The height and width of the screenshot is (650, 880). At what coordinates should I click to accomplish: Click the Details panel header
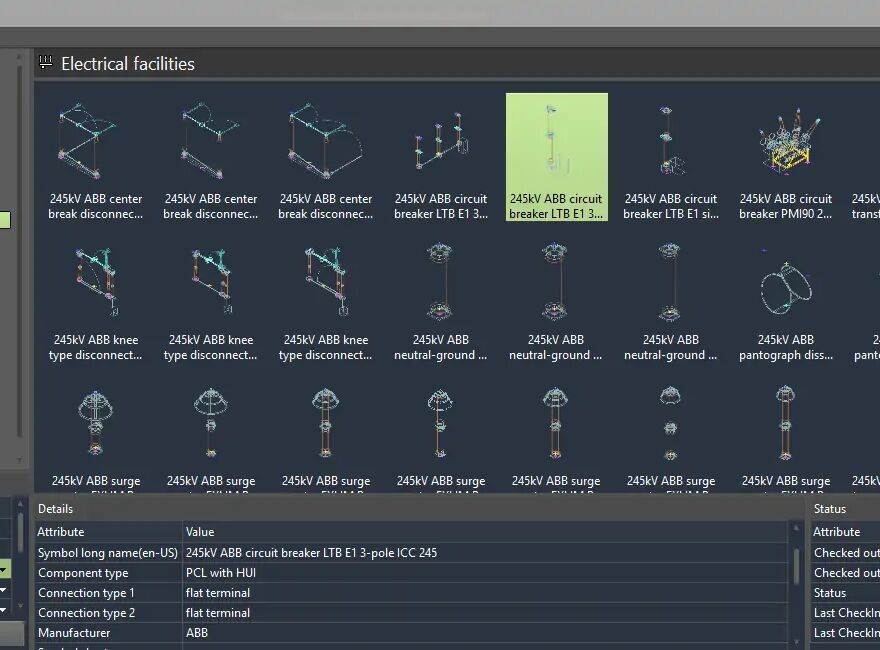[x=56, y=509]
